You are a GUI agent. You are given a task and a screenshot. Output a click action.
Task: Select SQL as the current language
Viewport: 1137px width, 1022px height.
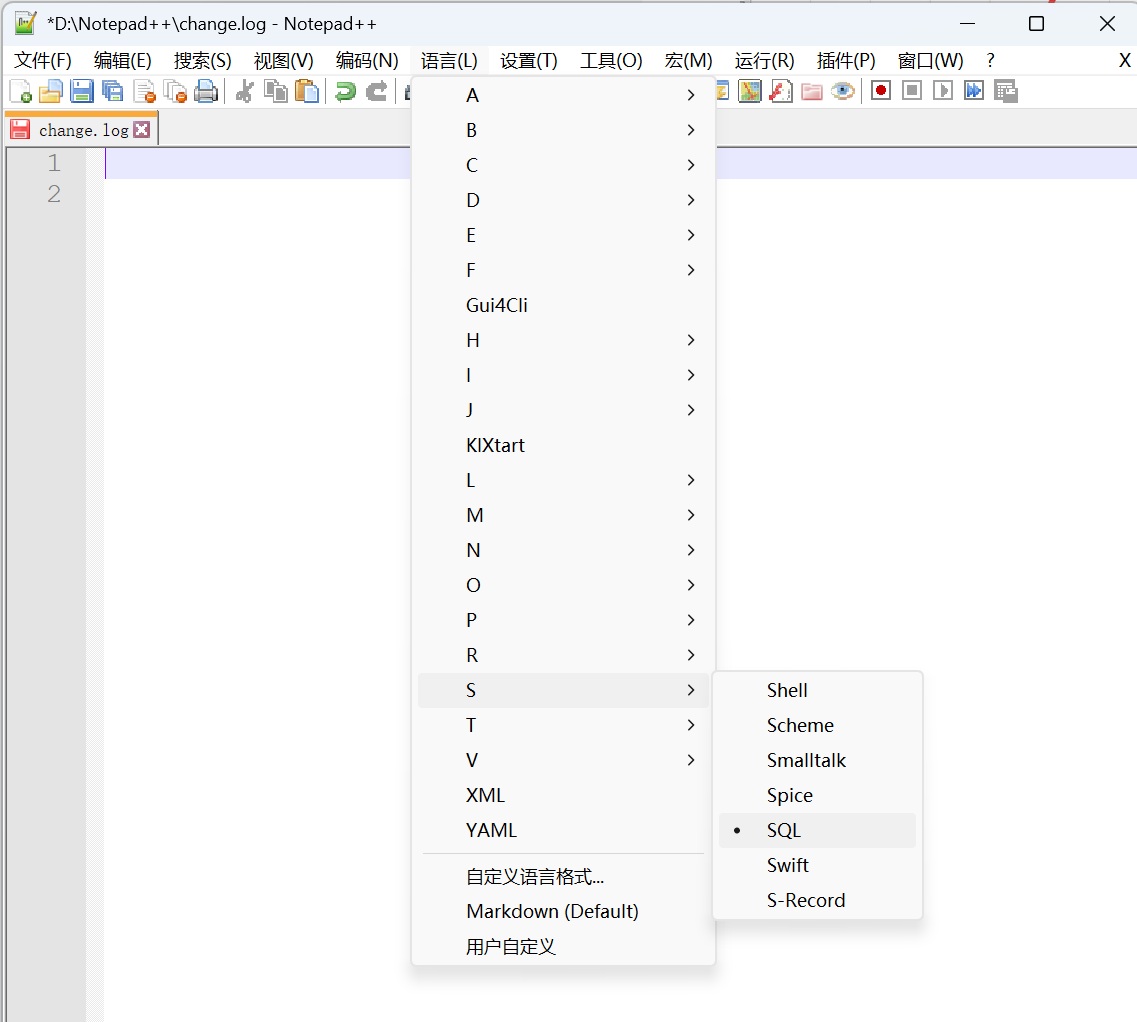[784, 830]
